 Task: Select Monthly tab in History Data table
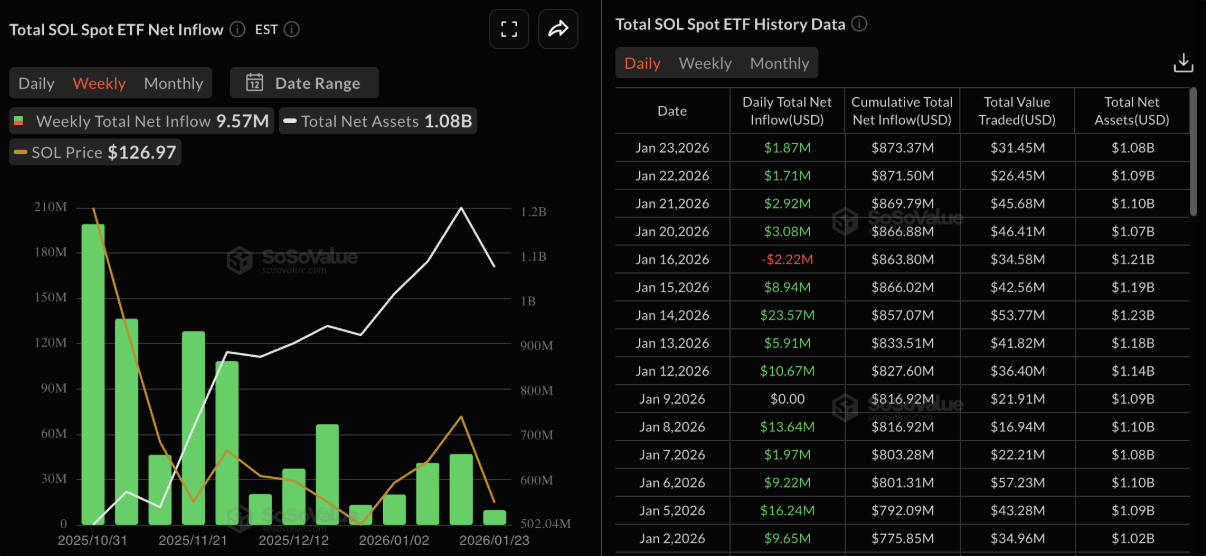coord(779,63)
